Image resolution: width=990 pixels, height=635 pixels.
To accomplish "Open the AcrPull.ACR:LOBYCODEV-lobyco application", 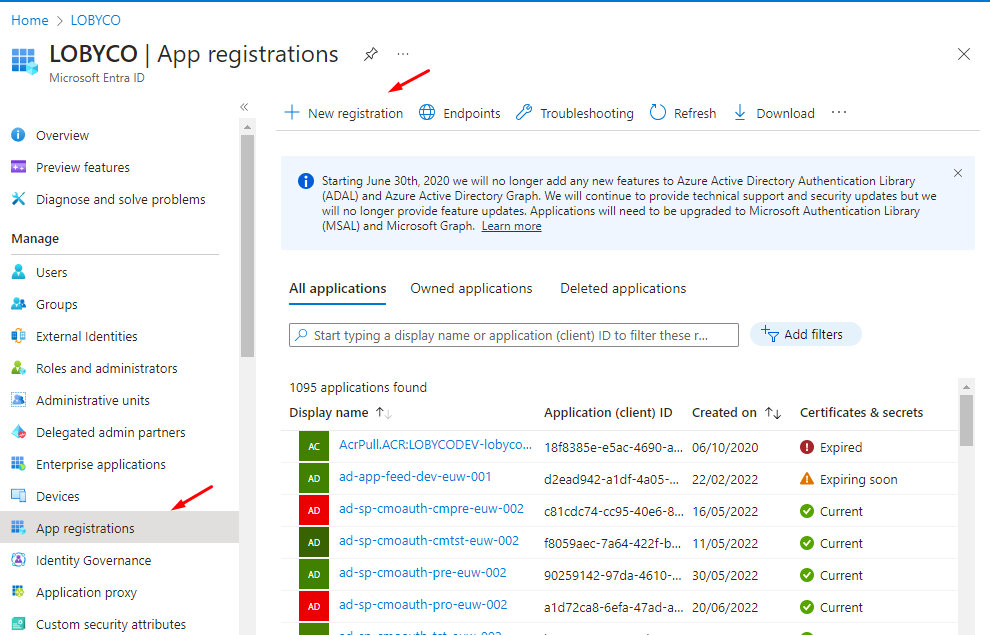I will (x=435, y=444).
